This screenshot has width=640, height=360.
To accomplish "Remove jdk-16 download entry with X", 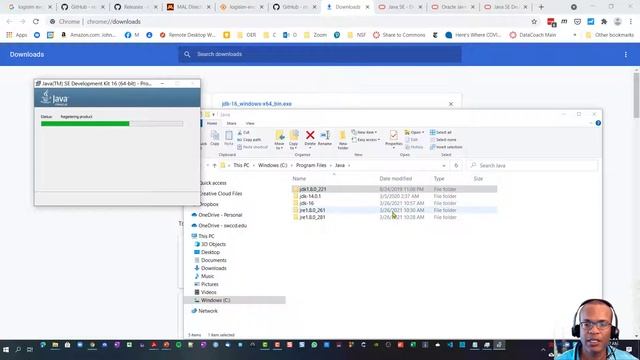I will point(451,104).
